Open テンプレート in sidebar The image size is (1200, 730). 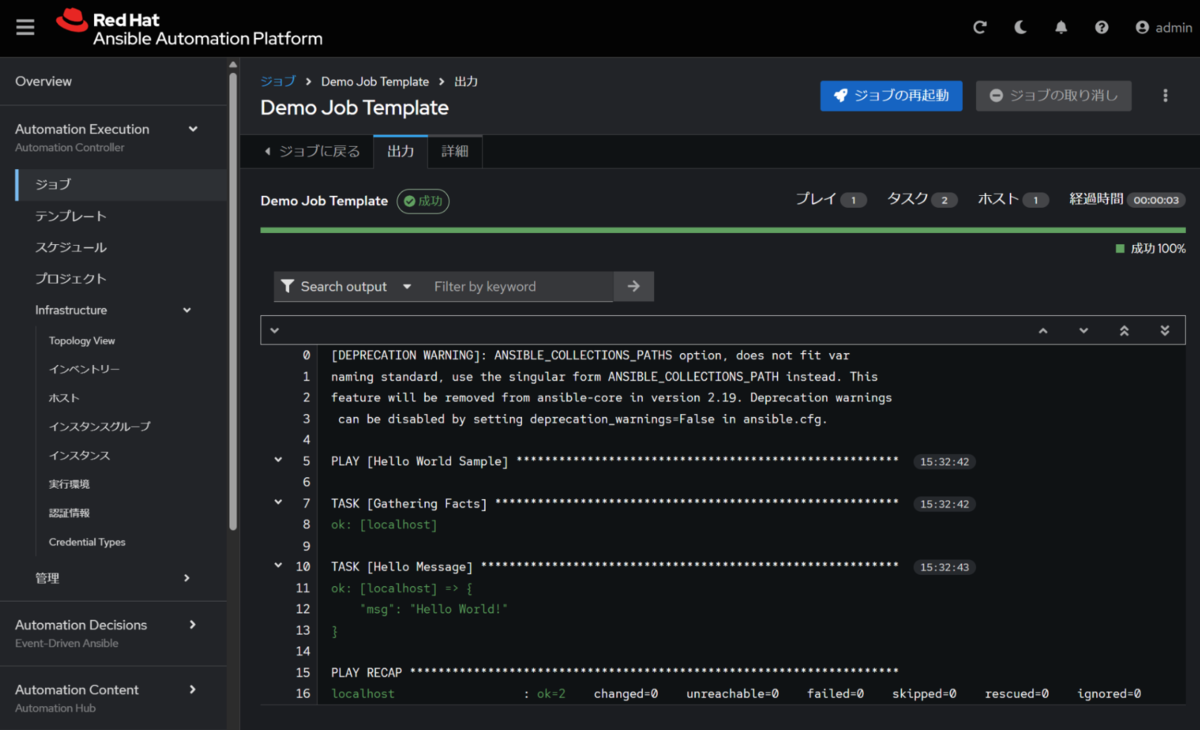(x=71, y=216)
